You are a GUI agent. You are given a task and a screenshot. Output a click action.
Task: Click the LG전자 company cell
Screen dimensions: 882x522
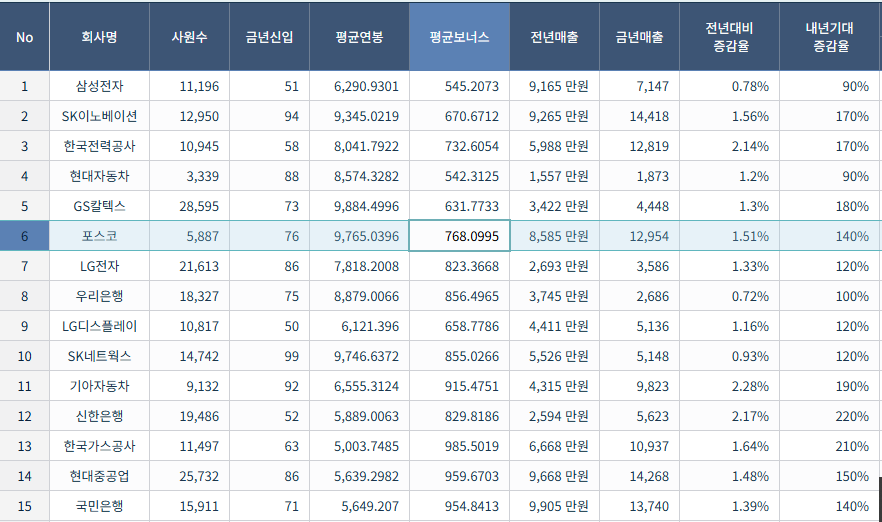point(100,266)
